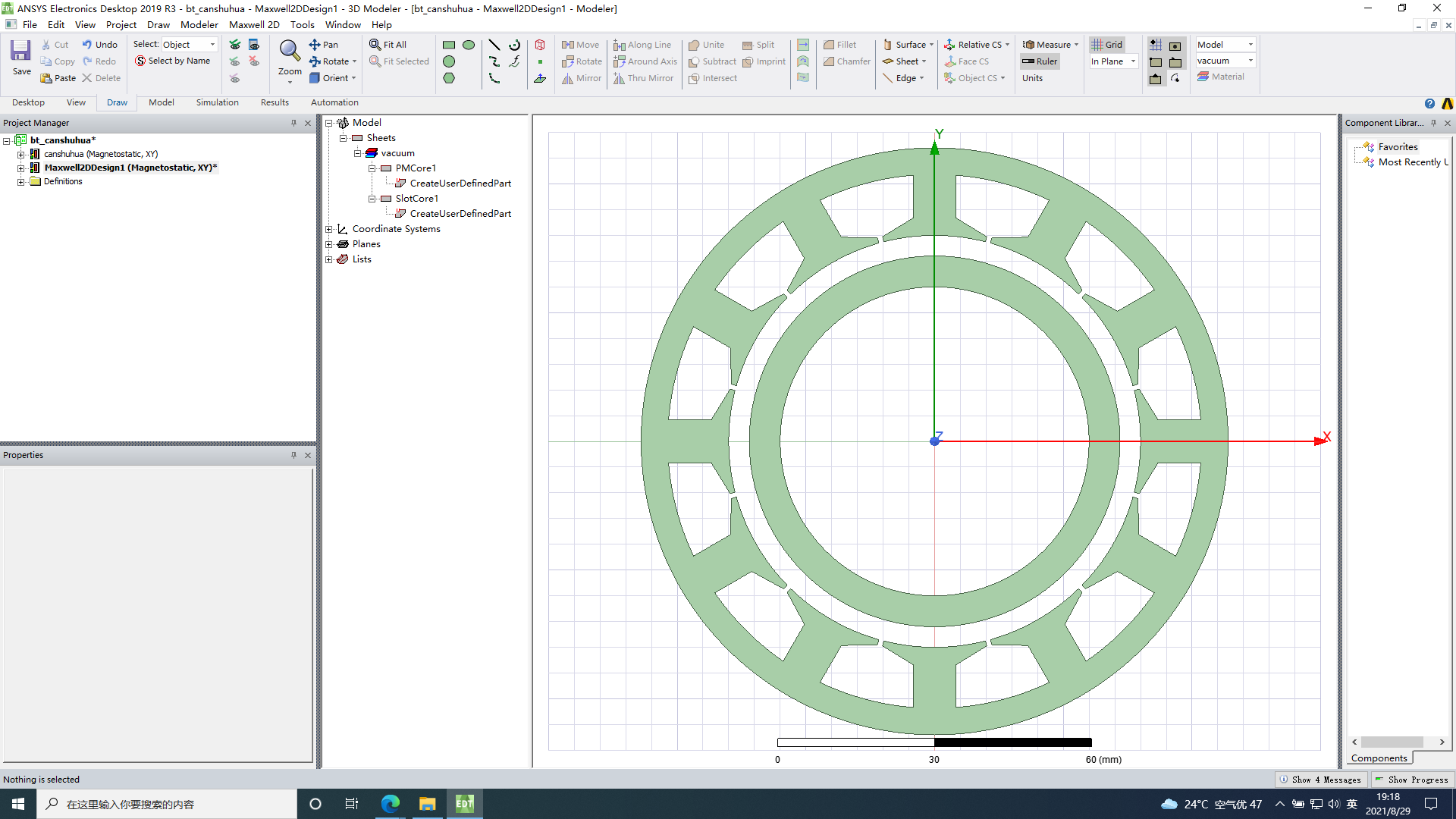The image size is (1456, 819).
Task: Expand the Coordinate Systems tree node
Action: click(x=329, y=229)
